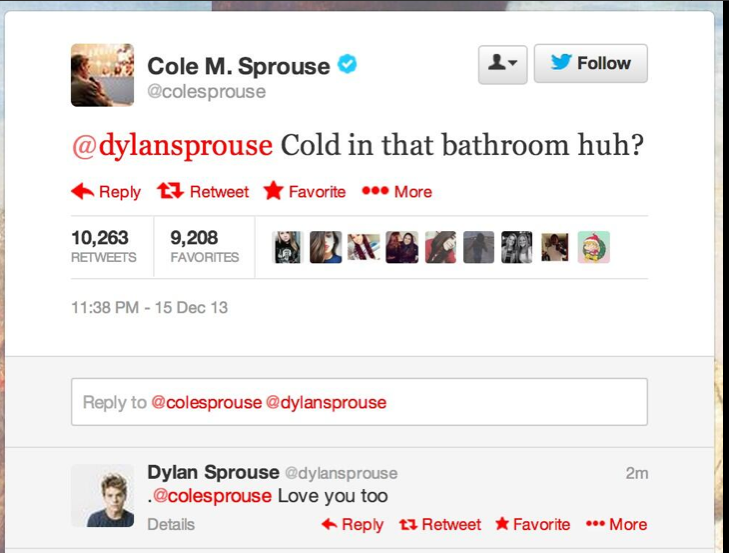Screen dimensions: 729x553
Task: Open the More options on main tweet
Action: (397, 192)
